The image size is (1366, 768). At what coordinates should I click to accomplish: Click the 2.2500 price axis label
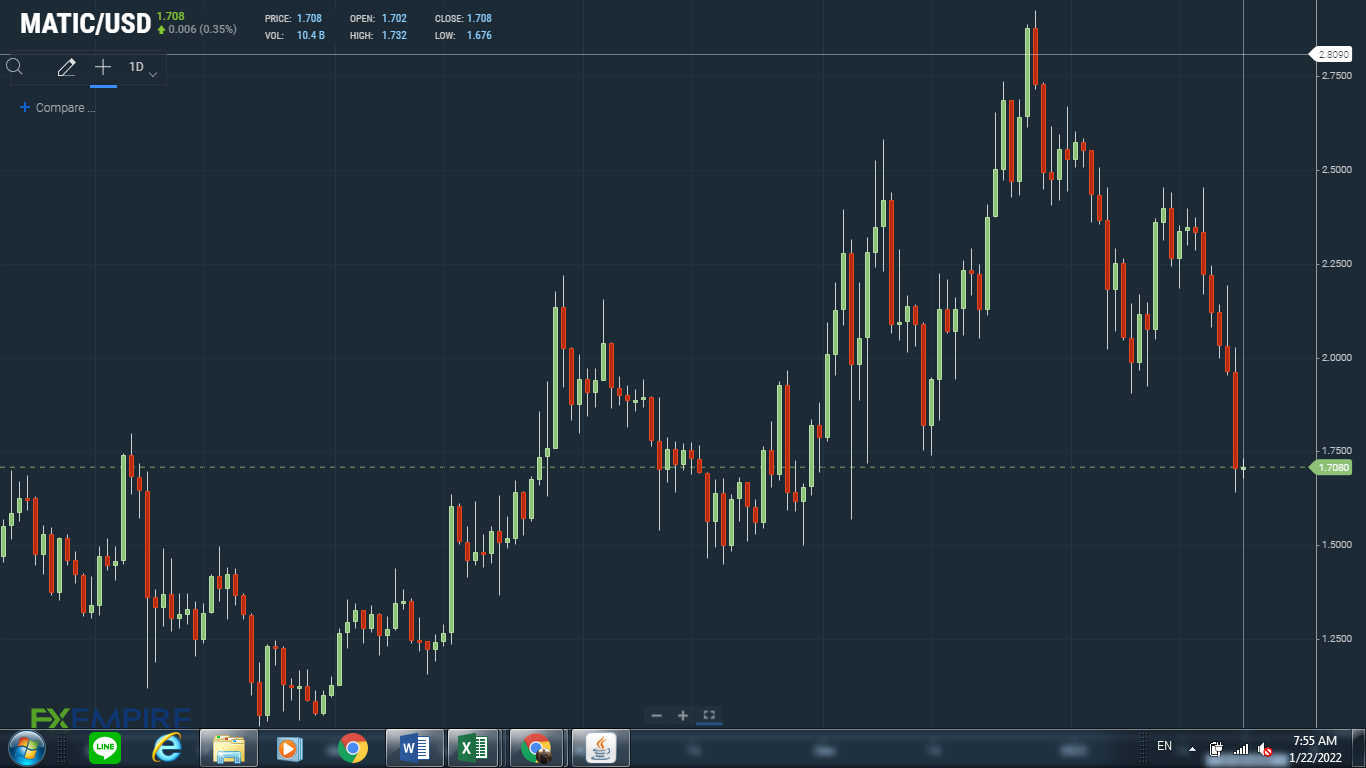(x=1335, y=264)
